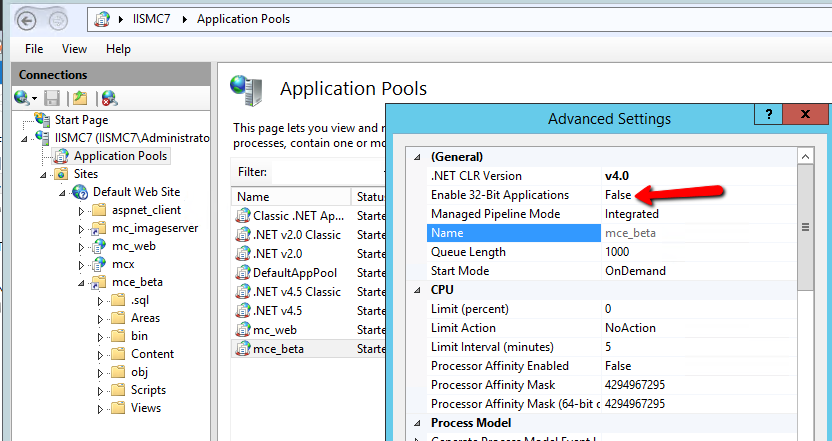Viewport: 832px width, 441px height.
Task: Select the Start Page tree item
Action: click(x=81, y=120)
